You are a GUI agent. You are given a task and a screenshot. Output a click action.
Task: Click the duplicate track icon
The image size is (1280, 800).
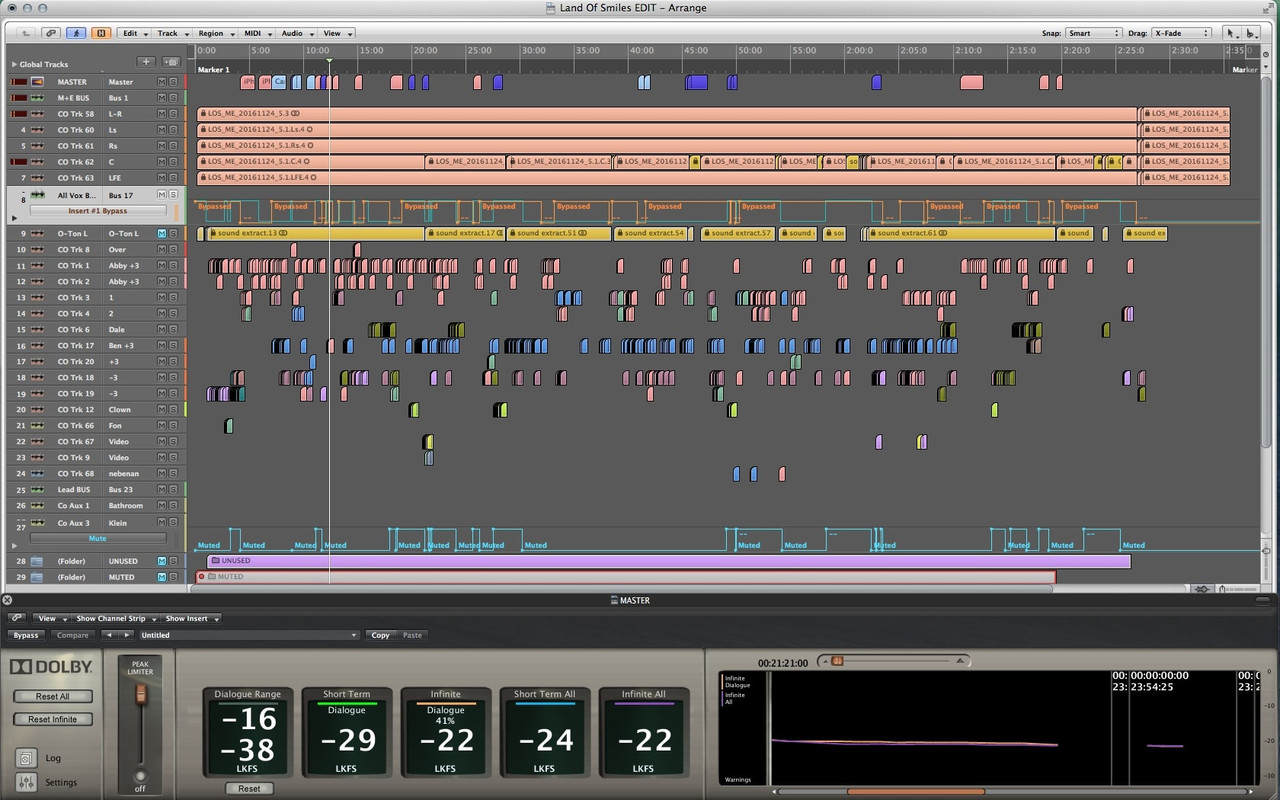(171, 62)
